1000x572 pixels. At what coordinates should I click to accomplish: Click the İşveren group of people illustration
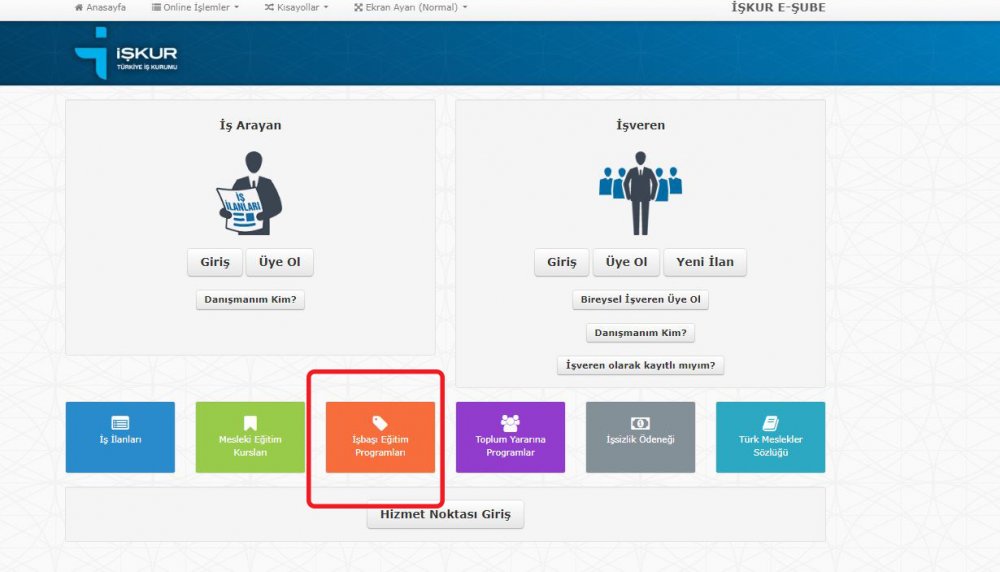(x=640, y=193)
